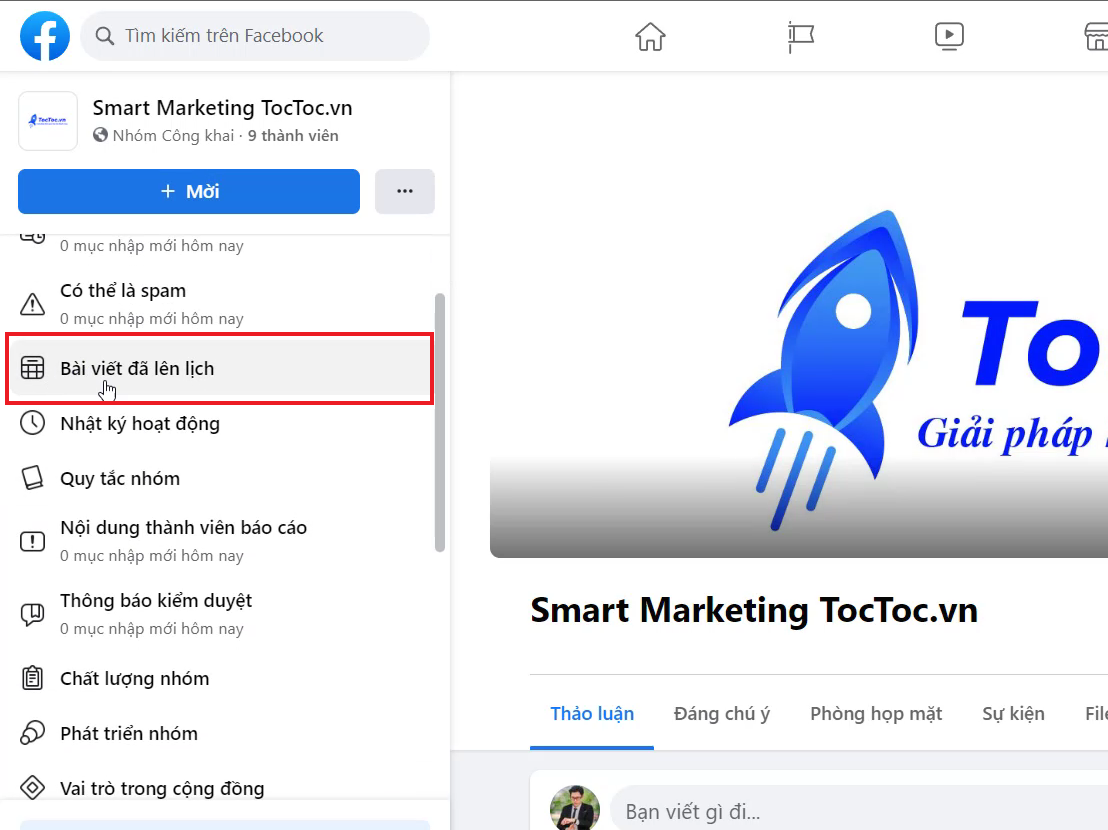1108x830 pixels.
Task: Go to Phát triển nhóm
Action: 128,734
